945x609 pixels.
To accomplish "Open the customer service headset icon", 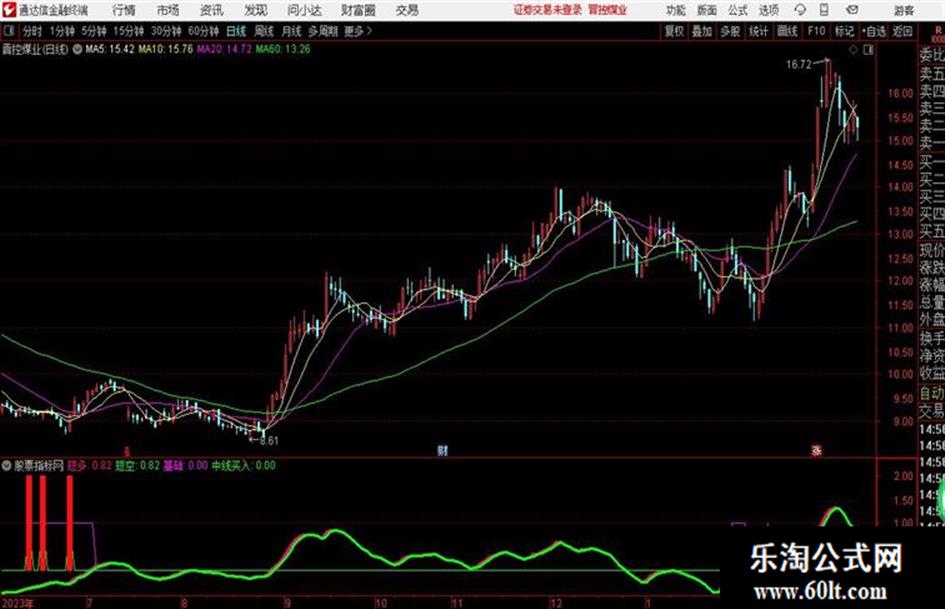I will [800, 10].
